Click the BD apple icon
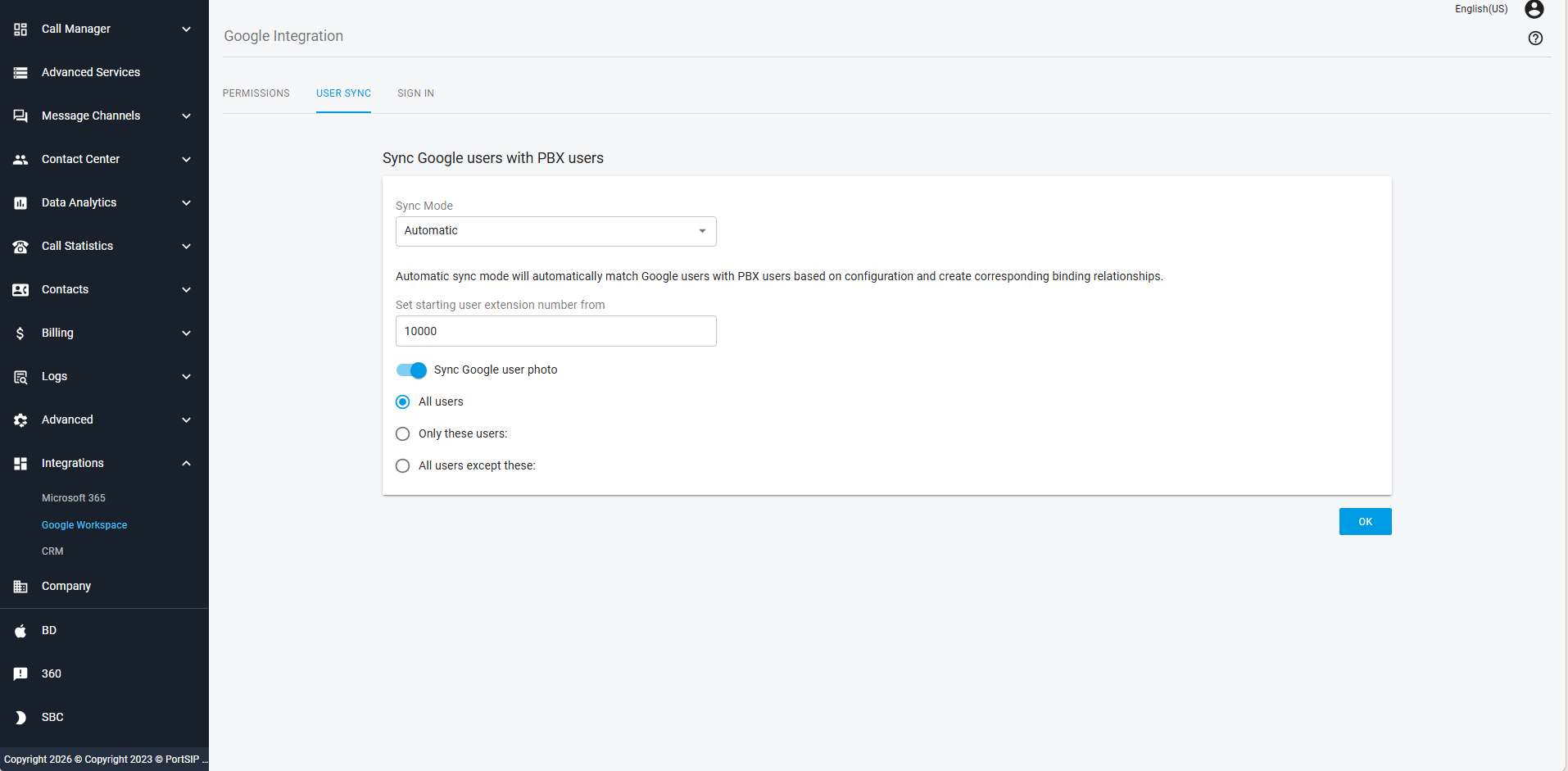 [20, 631]
